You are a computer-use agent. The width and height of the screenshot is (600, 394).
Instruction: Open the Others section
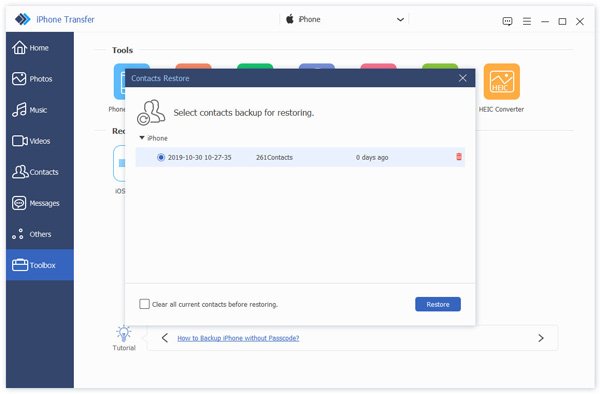(40, 234)
